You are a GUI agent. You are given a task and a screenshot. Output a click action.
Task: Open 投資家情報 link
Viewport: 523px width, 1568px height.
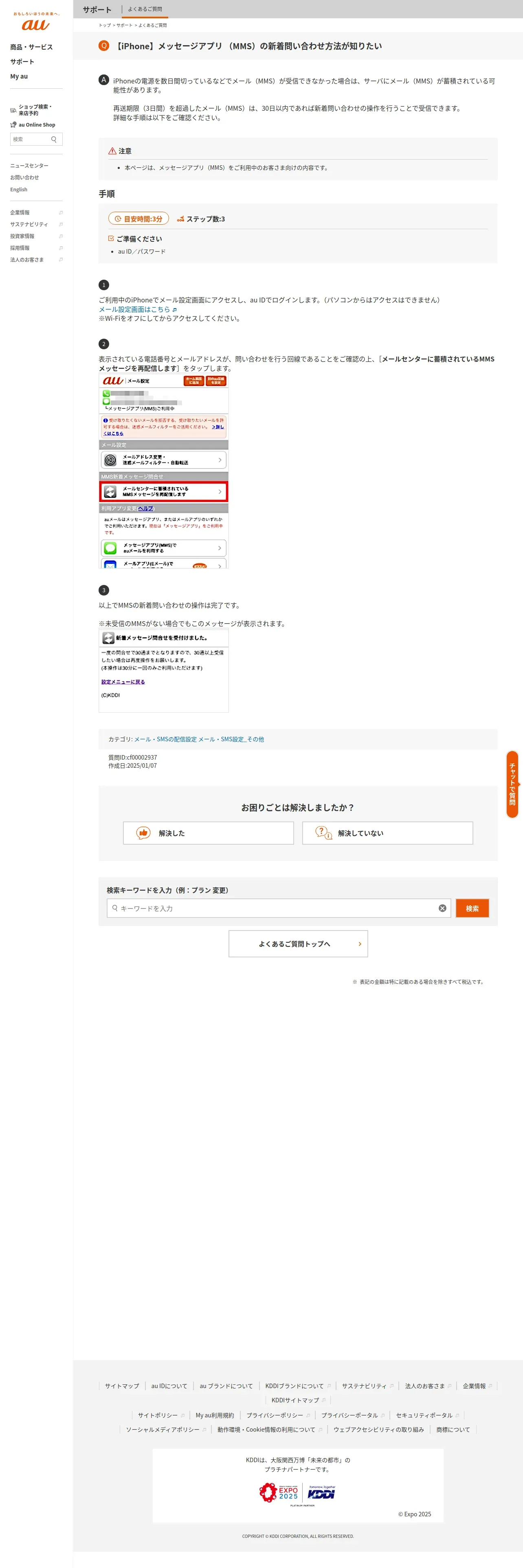click(22, 236)
